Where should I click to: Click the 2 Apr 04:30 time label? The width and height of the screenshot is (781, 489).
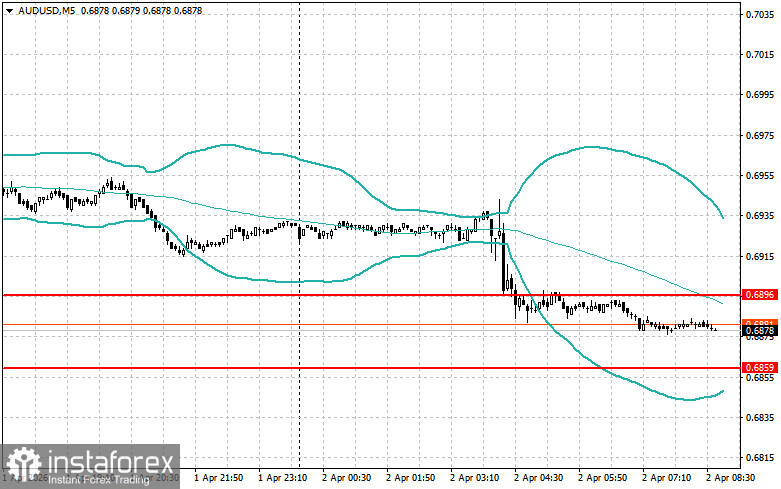[538, 478]
